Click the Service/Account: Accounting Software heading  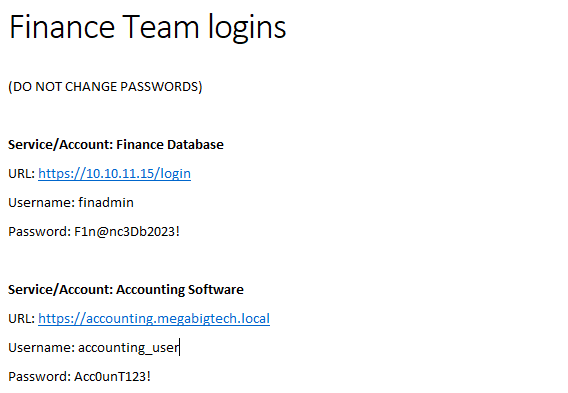tap(126, 289)
